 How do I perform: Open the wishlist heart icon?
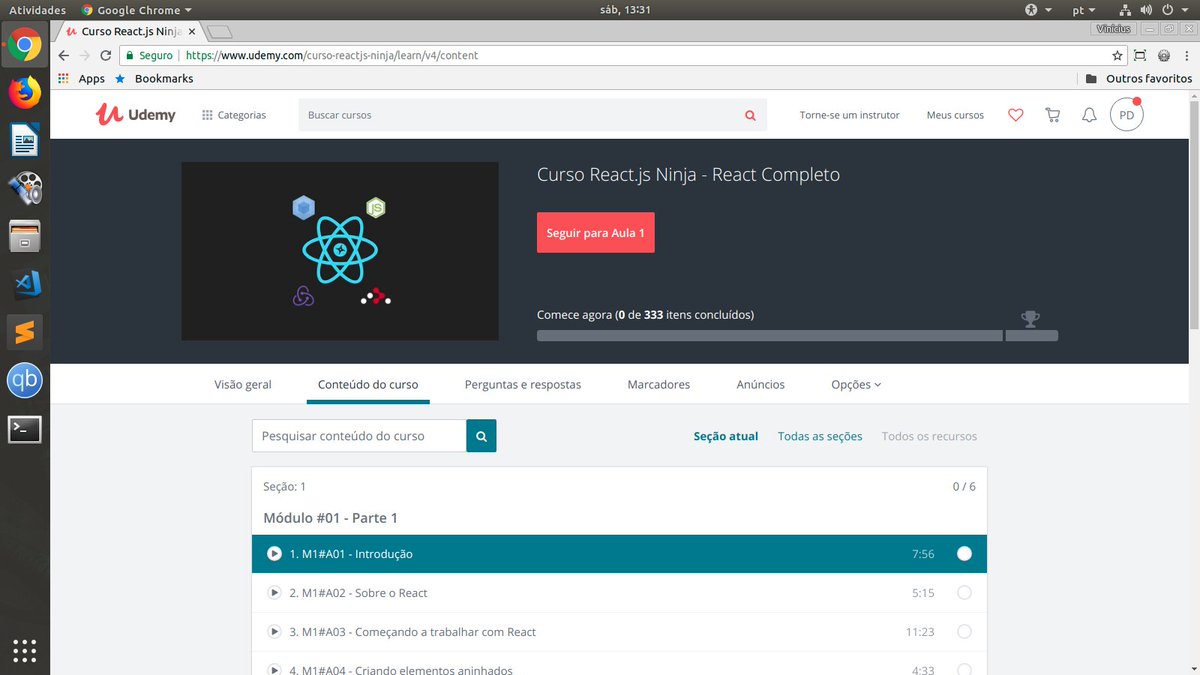coord(1016,115)
